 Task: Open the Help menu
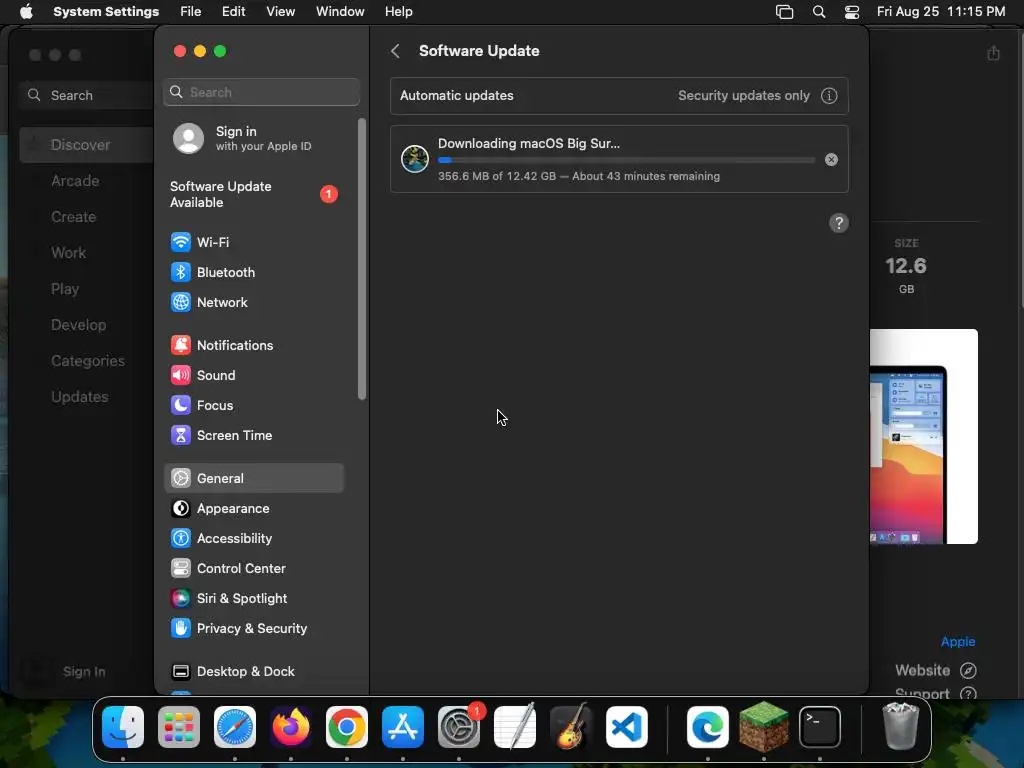click(x=398, y=12)
